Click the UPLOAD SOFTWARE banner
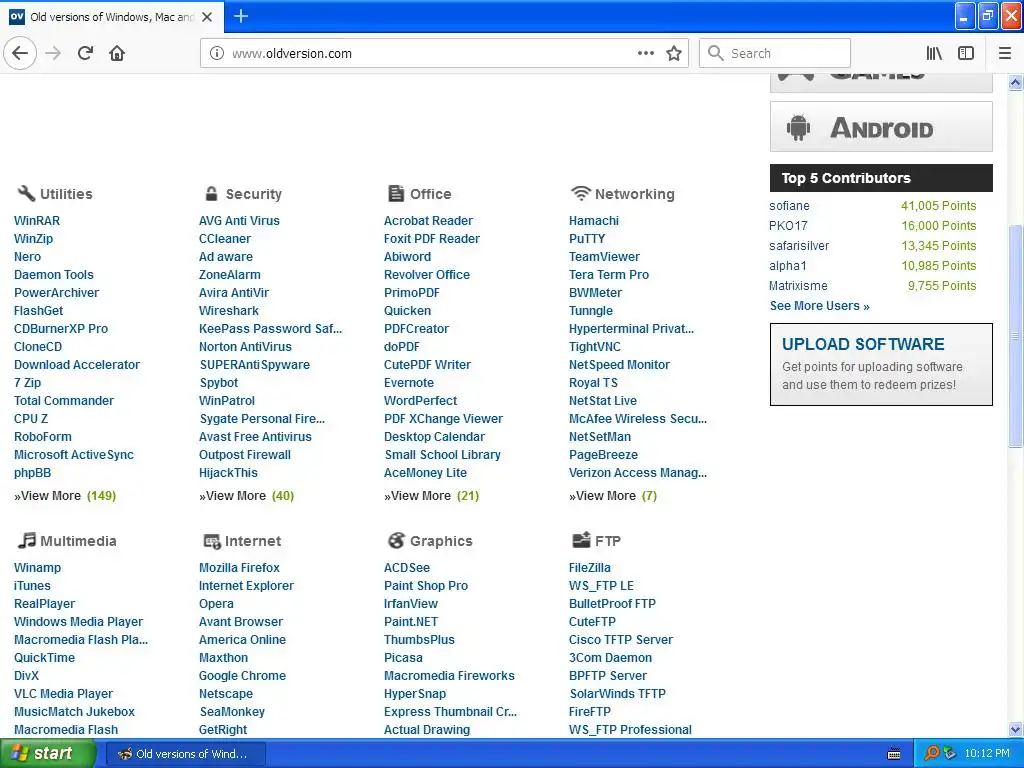Screen dimensions: 1024x768 tap(881, 364)
